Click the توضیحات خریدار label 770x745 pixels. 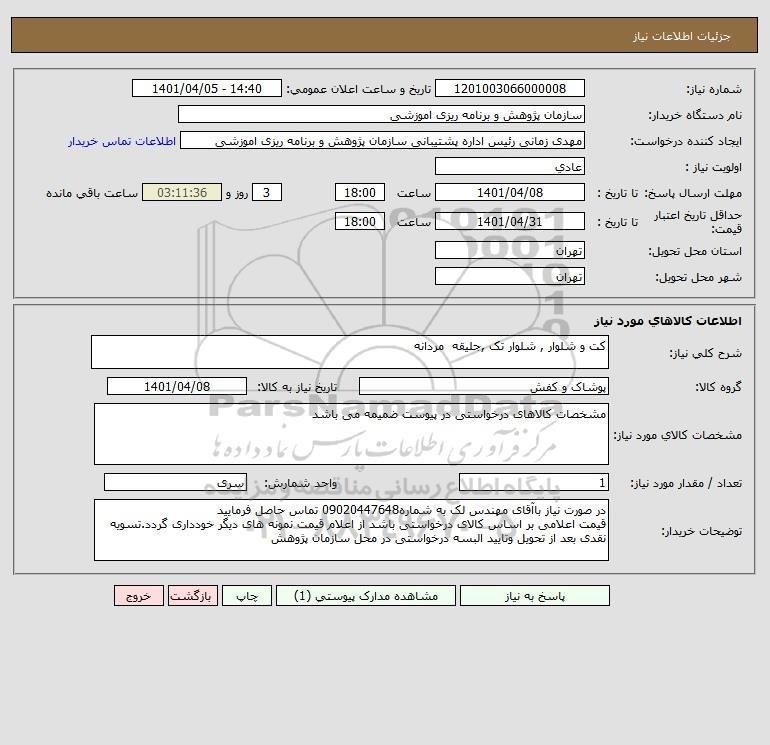[701, 531]
